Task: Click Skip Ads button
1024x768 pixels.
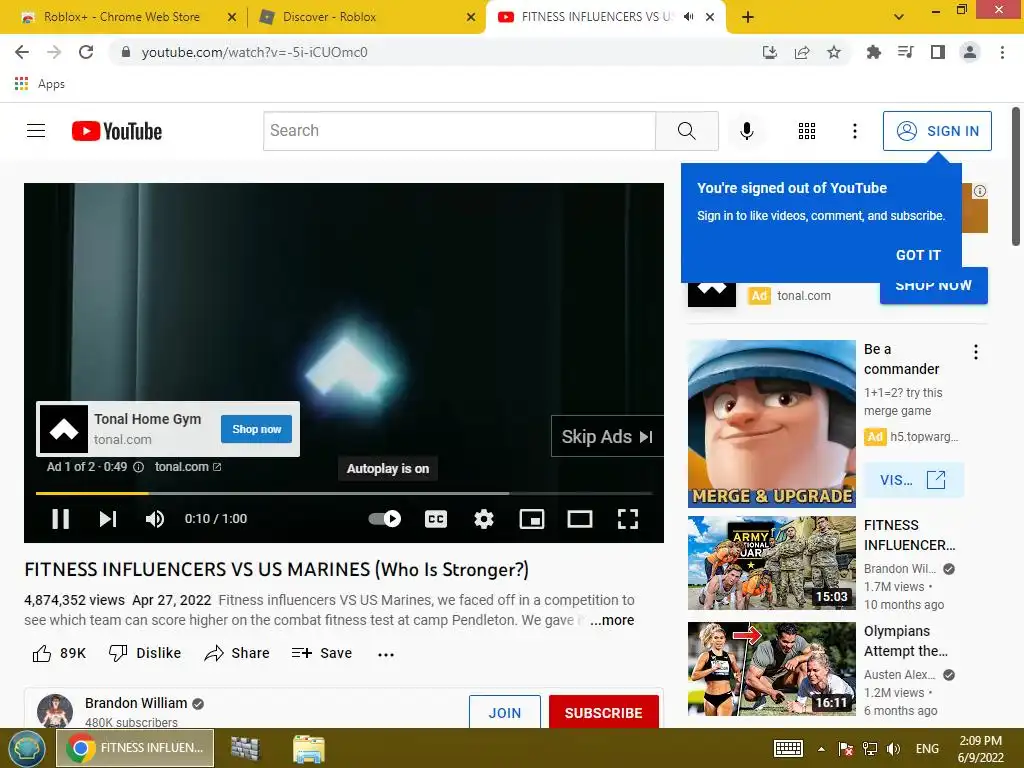Action: click(x=607, y=436)
